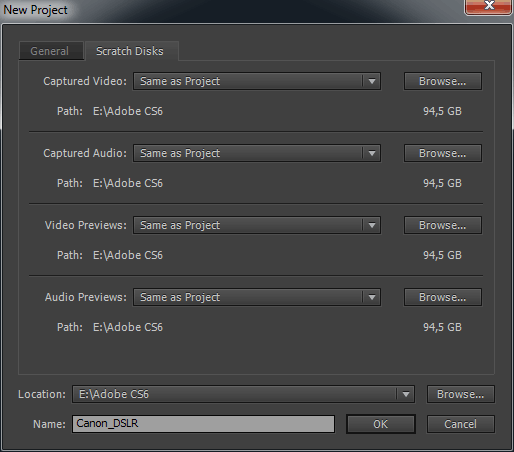
Task: Browse for the Captured Video folder
Action: 443,81
